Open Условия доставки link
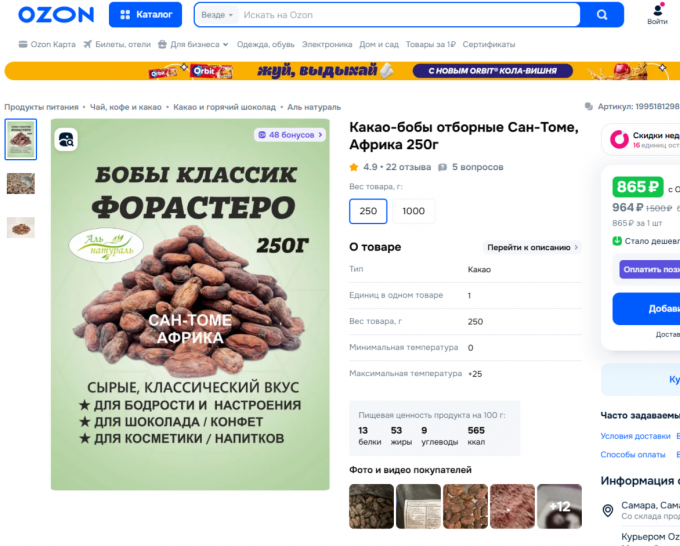This screenshot has height=546, width=680. coord(635,436)
